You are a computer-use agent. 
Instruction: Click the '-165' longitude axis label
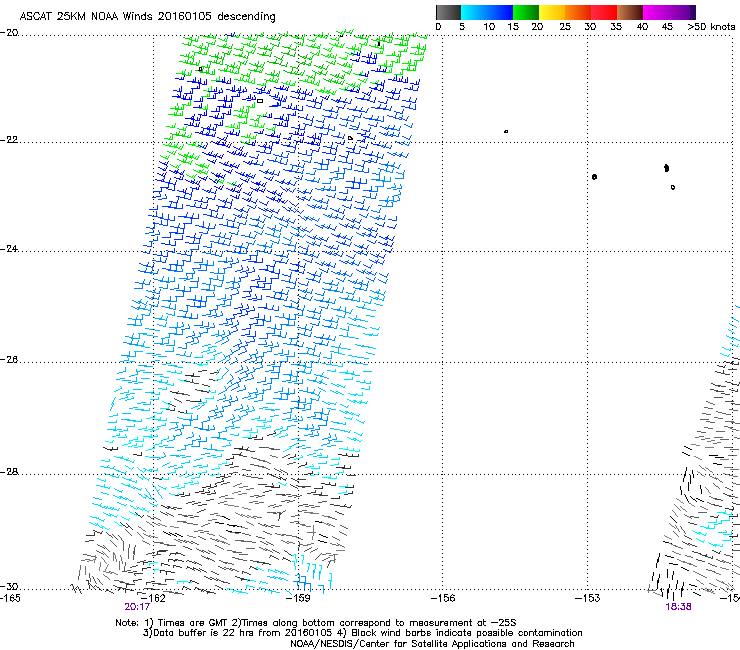click(x=10, y=598)
